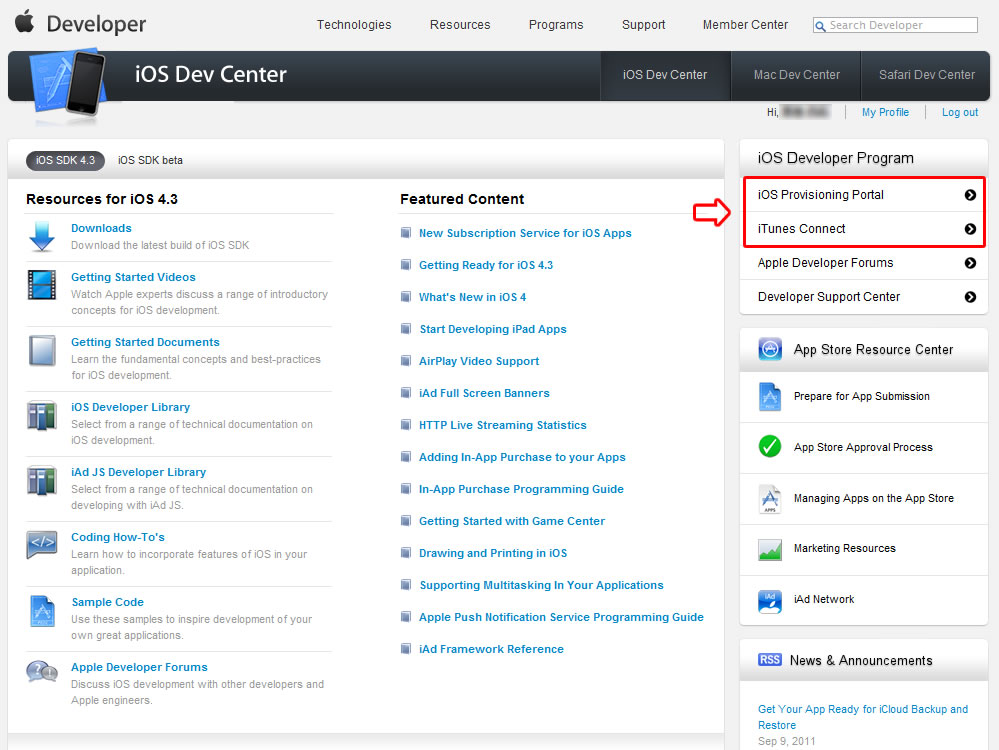Image resolution: width=999 pixels, height=750 pixels.
Task: Open Supporting Multitasking In Your Applications link
Action: [x=541, y=585]
